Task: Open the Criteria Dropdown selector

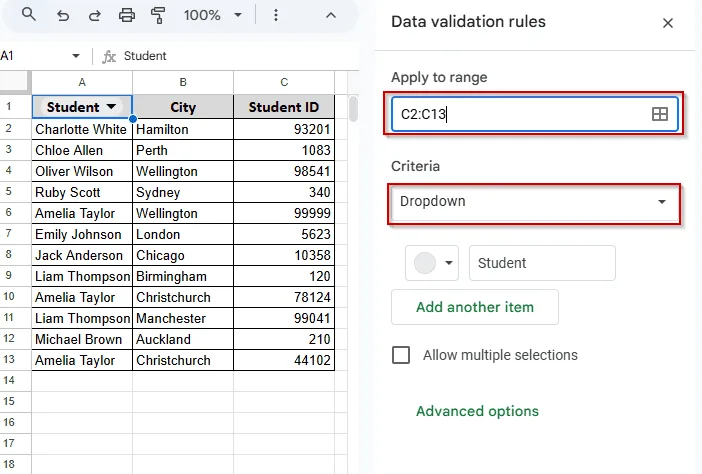Action: coord(534,201)
